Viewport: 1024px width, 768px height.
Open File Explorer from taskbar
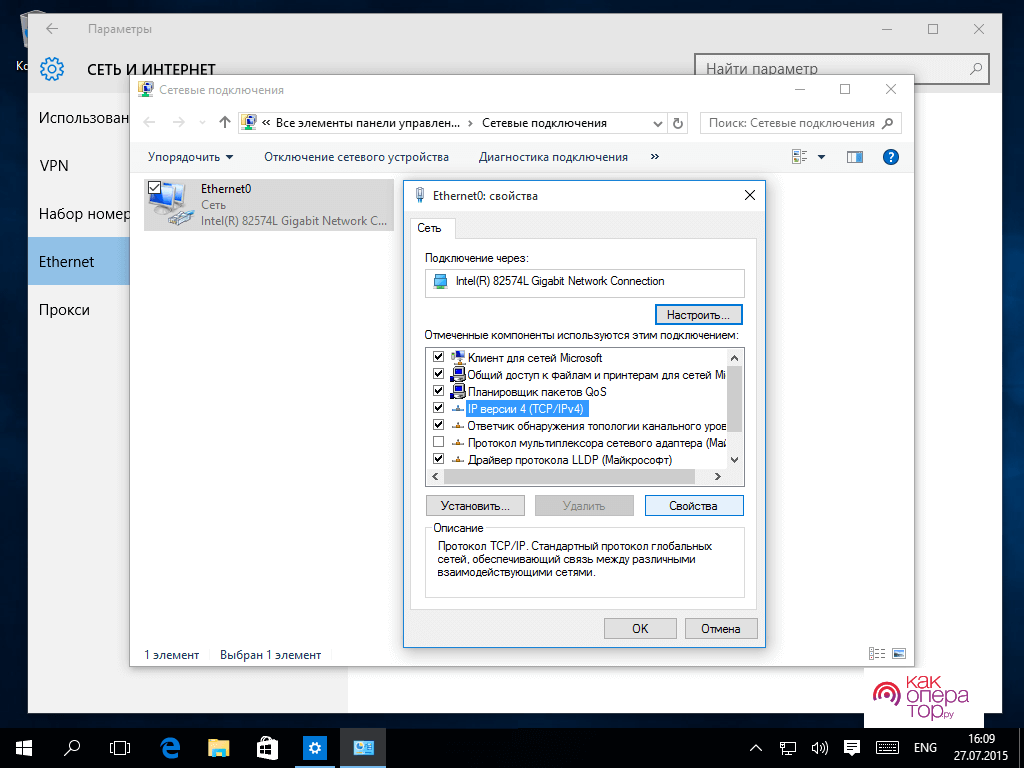pyautogui.click(x=219, y=747)
